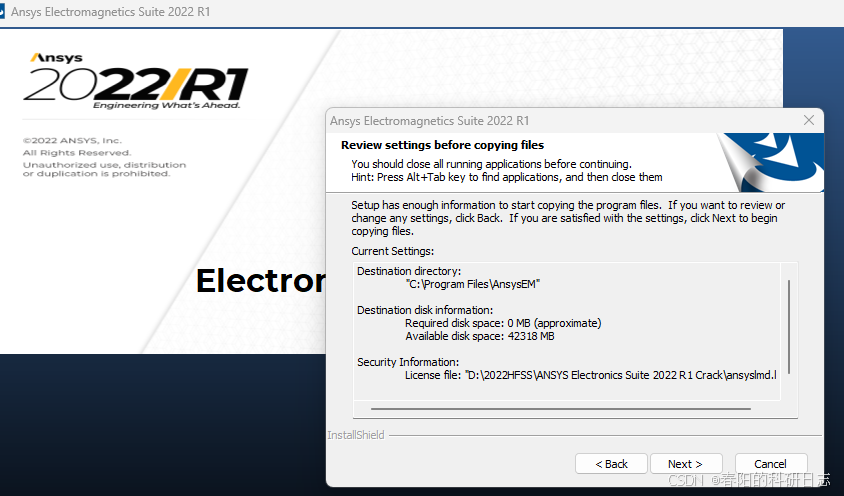The height and width of the screenshot is (496, 844).
Task: Click the License file path line
Action: pyautogui.click(x=590, y=375)
